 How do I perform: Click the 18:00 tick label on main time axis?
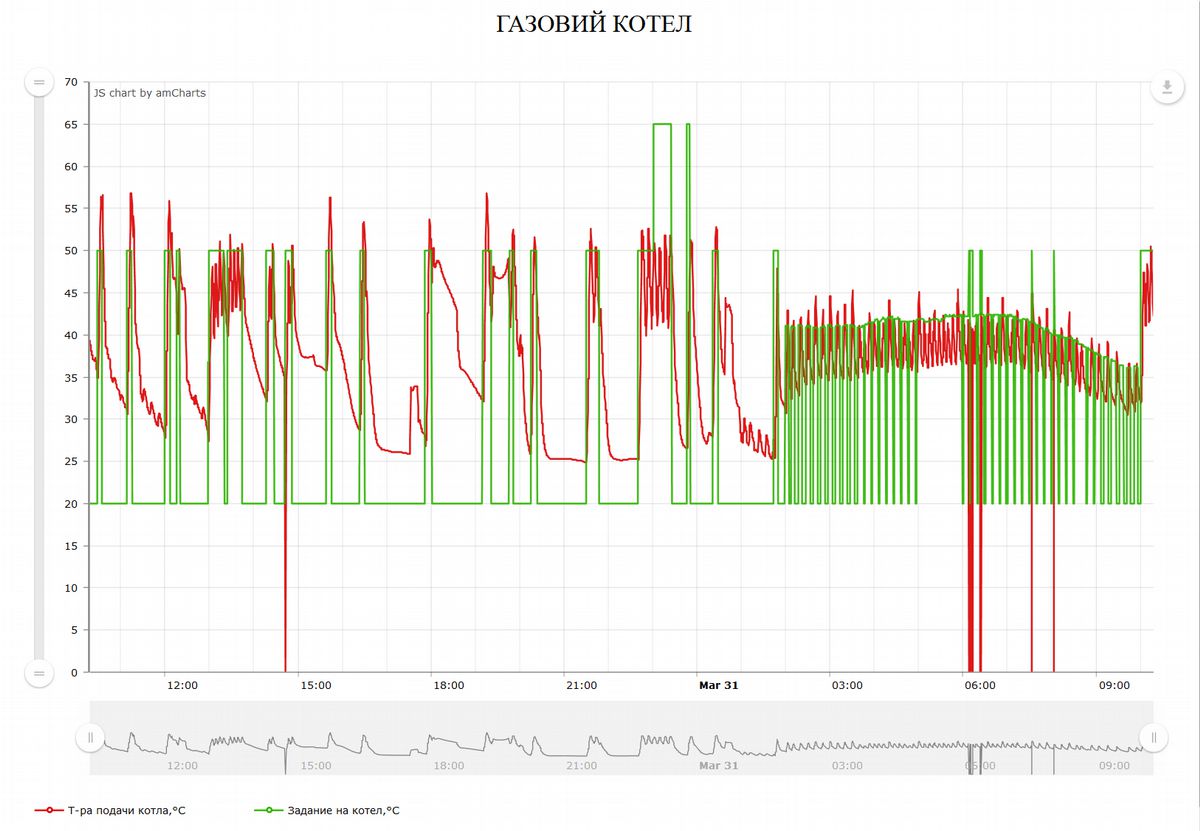448,685
